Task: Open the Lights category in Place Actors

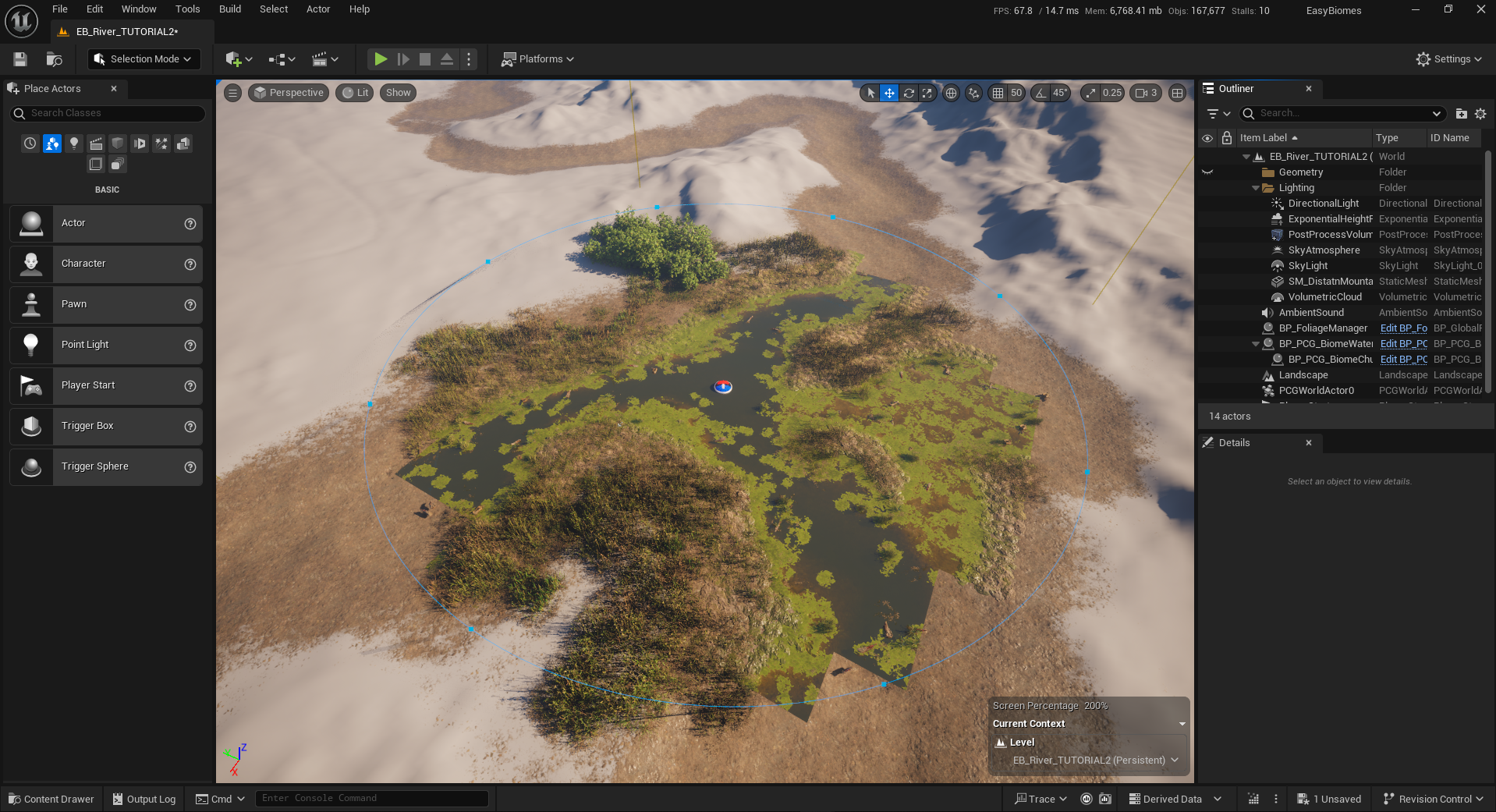Action: 74,143
